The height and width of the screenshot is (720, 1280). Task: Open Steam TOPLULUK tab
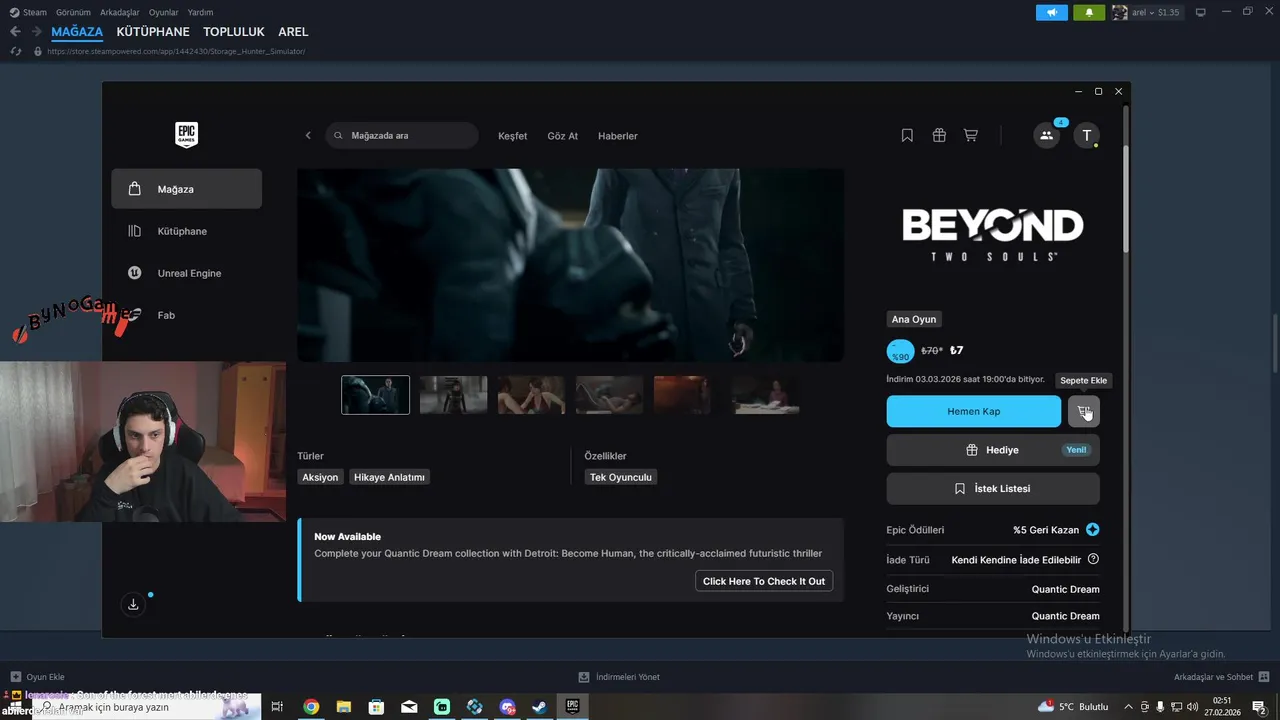(x=232, y=32)
